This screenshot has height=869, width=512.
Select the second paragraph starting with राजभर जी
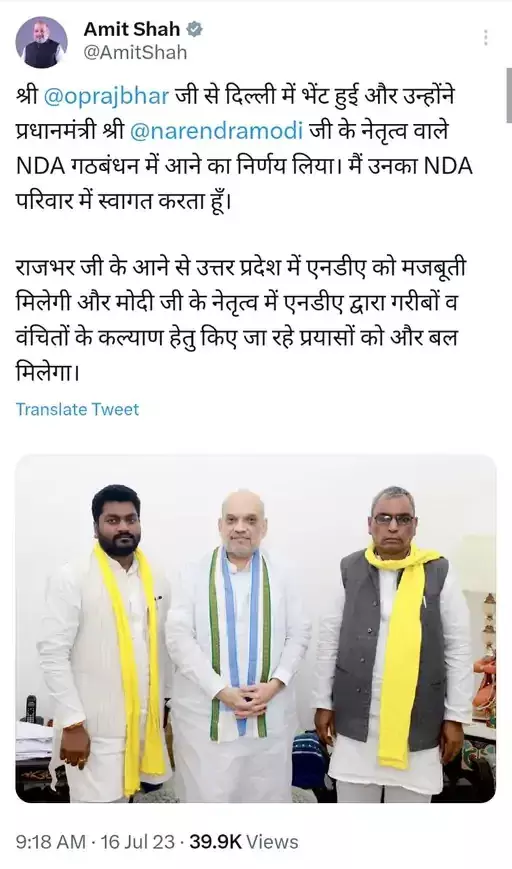(242, 319)
